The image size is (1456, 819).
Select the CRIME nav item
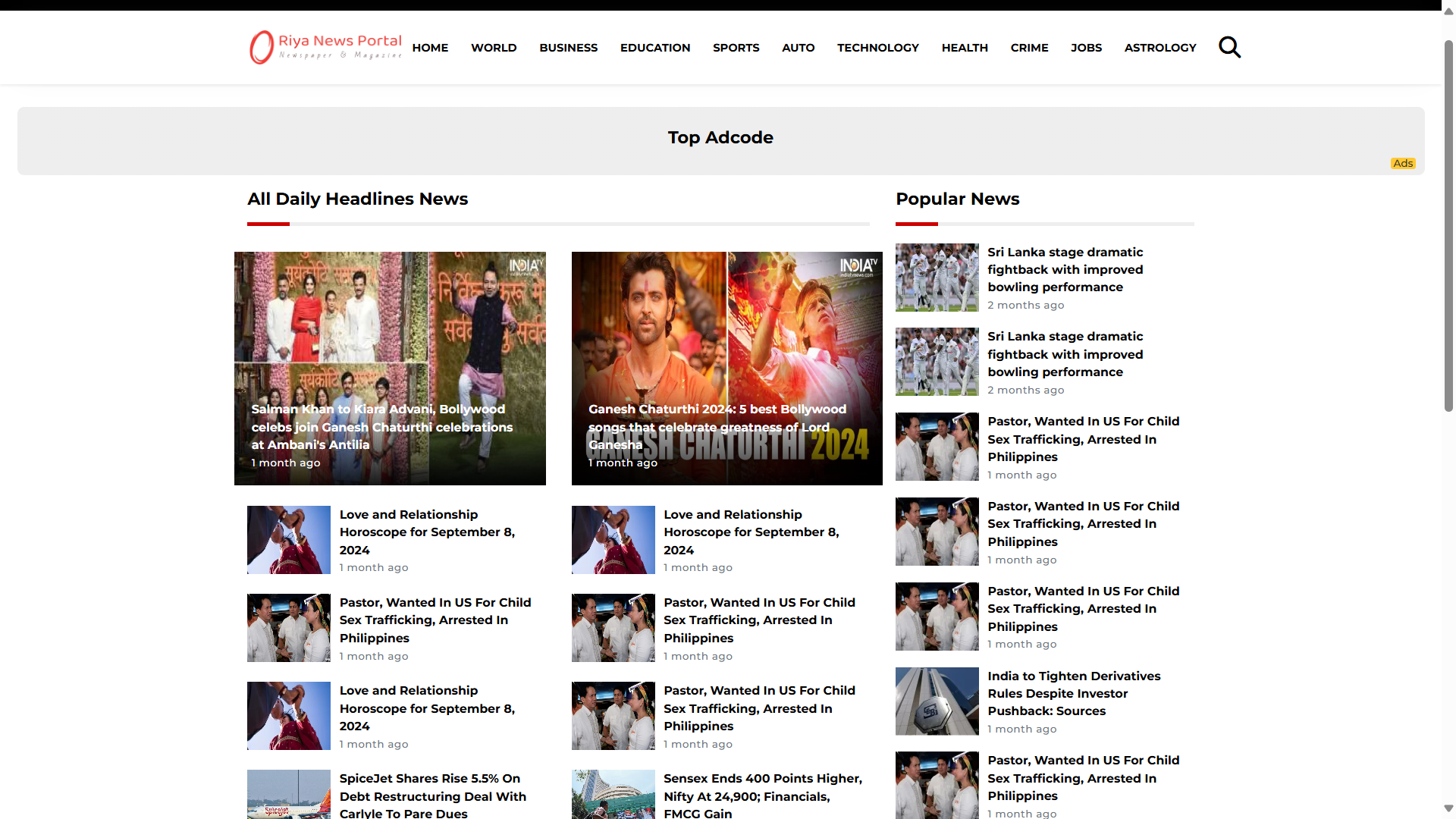(x=1029, y=47)
